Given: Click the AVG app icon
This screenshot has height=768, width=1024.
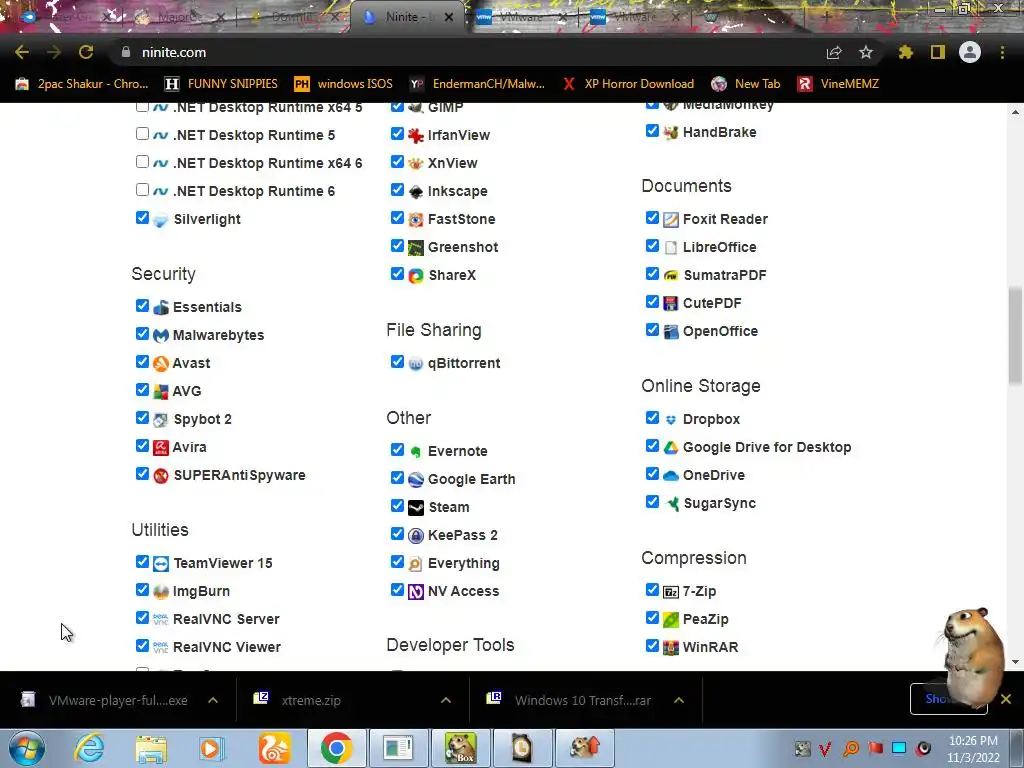Looking at the screenshot, I should pos(161,392).
